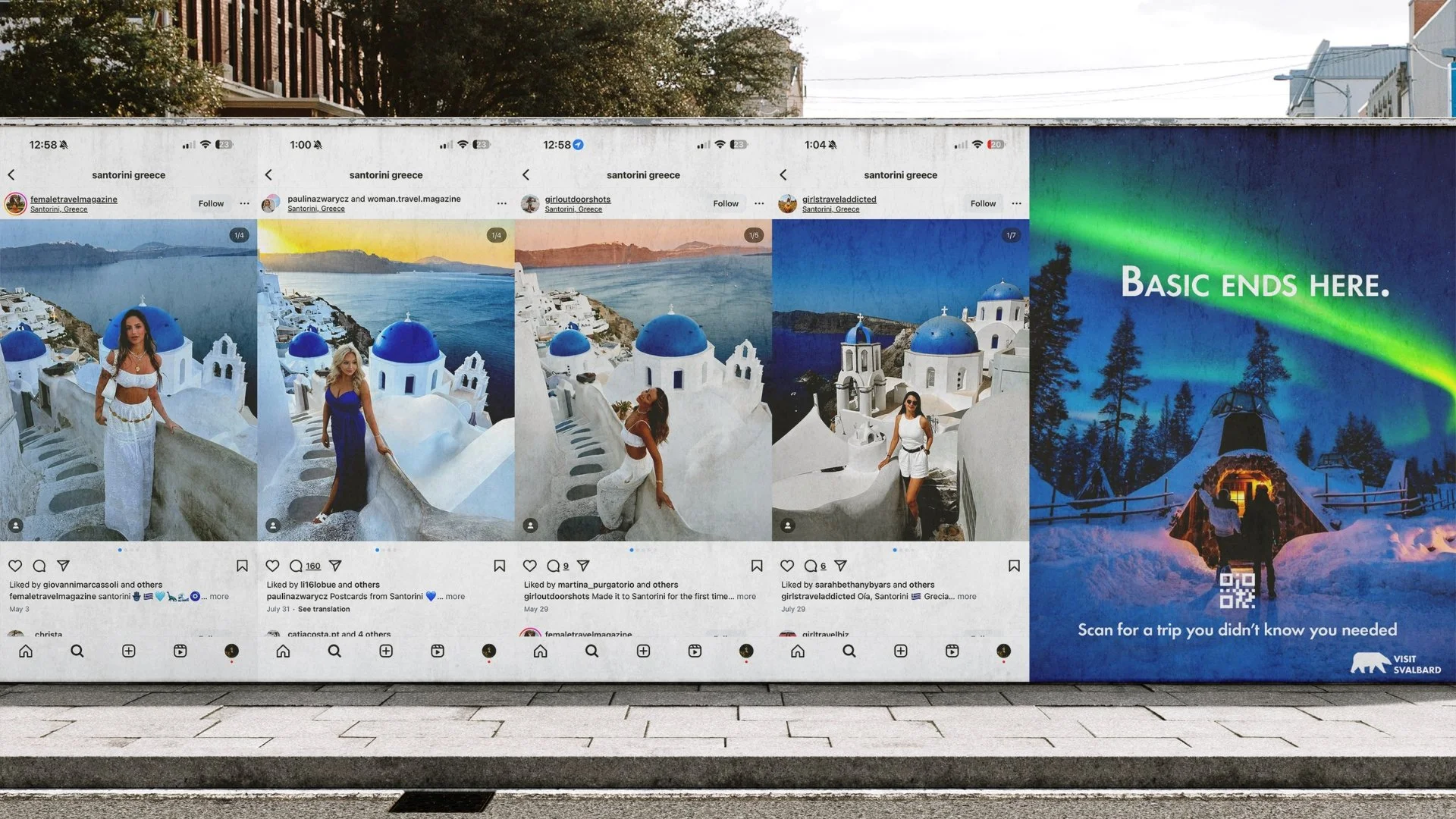1456x819 pixels.
Task: Go back from third santorini greece screen
Action: click(x=526, y=174)
